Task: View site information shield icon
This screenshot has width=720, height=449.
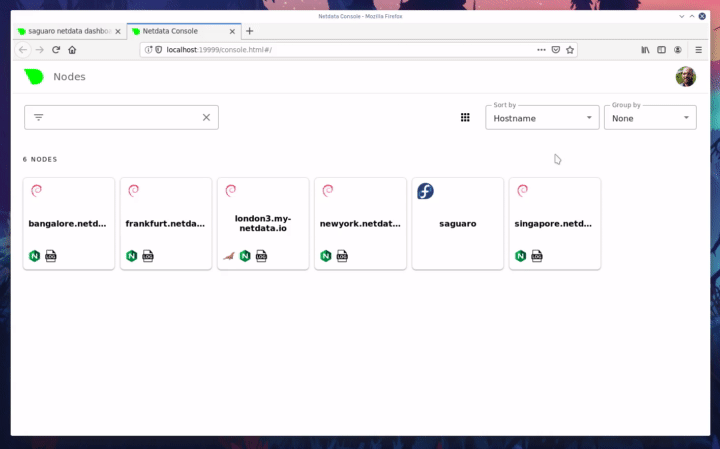Action: (x=159, y=50)
